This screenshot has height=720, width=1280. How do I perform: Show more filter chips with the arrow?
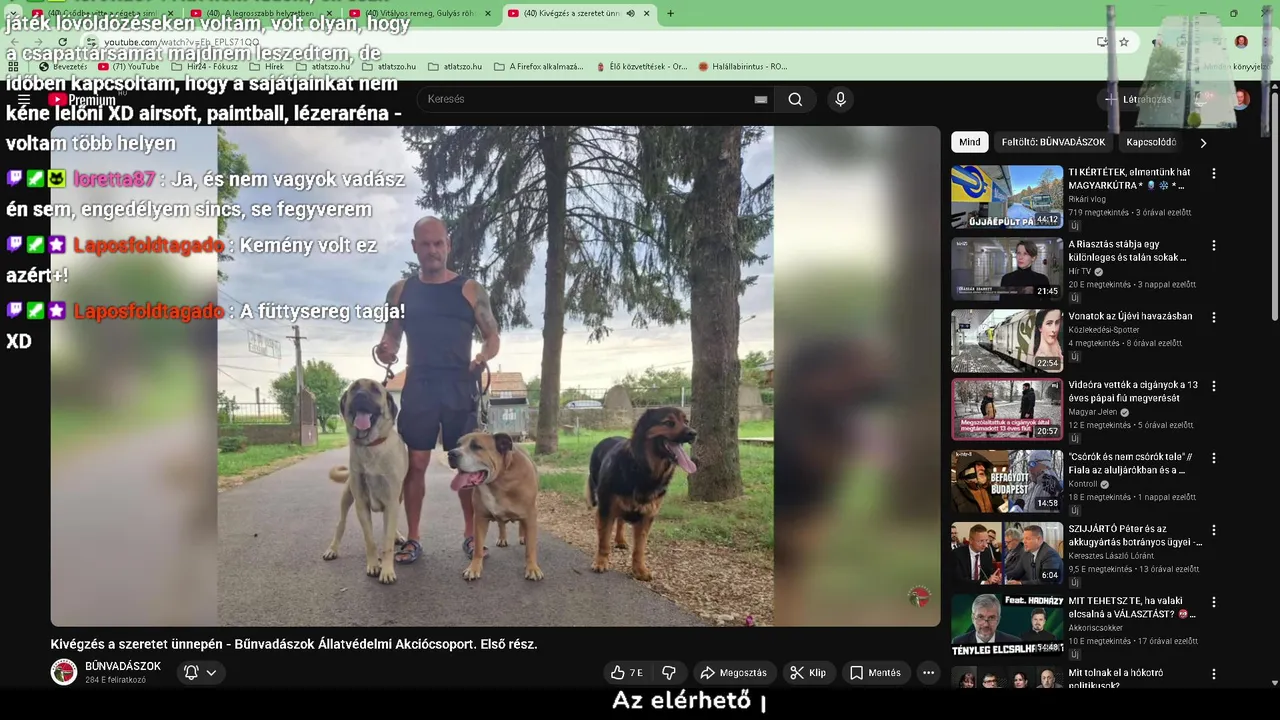click(x=1203, y=143)
